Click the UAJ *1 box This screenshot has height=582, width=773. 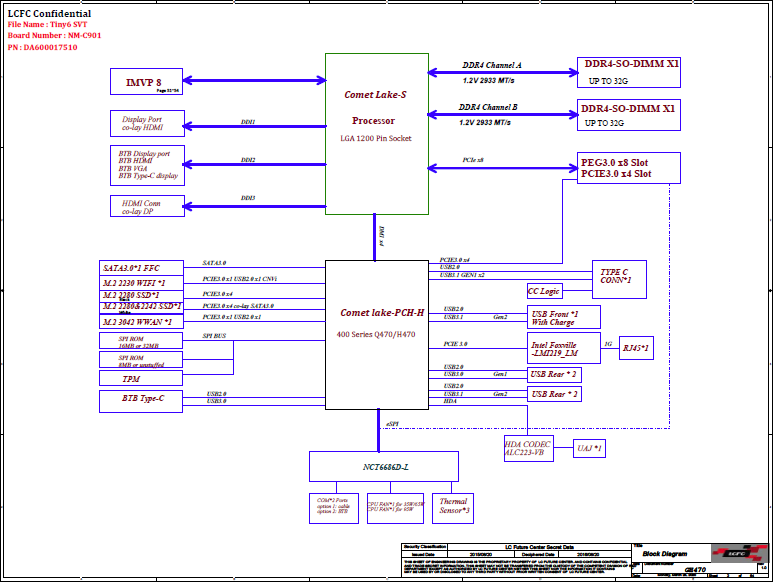coord(589,448)
